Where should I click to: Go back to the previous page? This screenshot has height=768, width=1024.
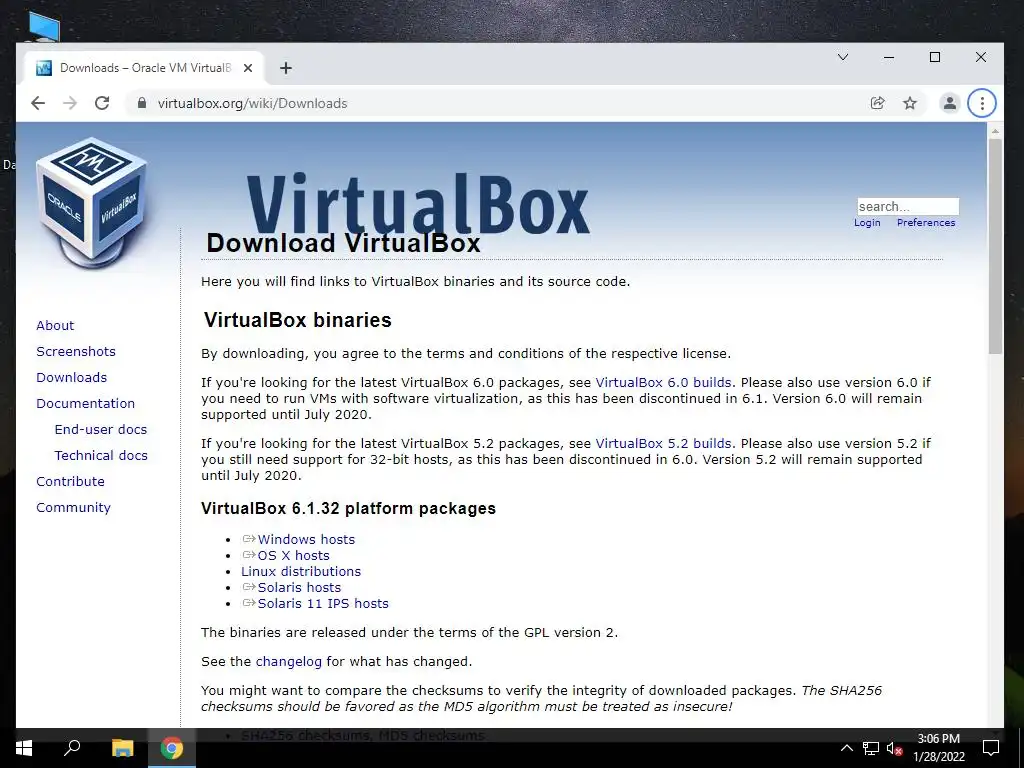point(38,103)
